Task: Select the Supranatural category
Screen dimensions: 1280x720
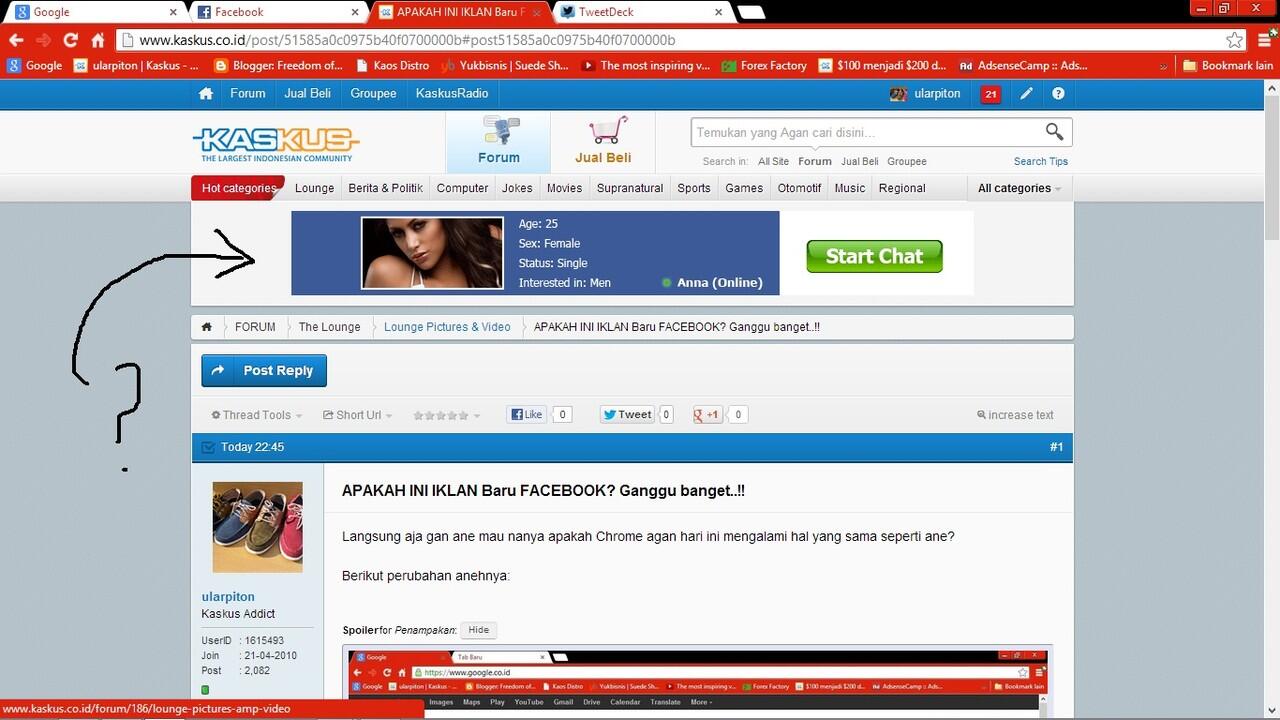Action: [630, 188]
